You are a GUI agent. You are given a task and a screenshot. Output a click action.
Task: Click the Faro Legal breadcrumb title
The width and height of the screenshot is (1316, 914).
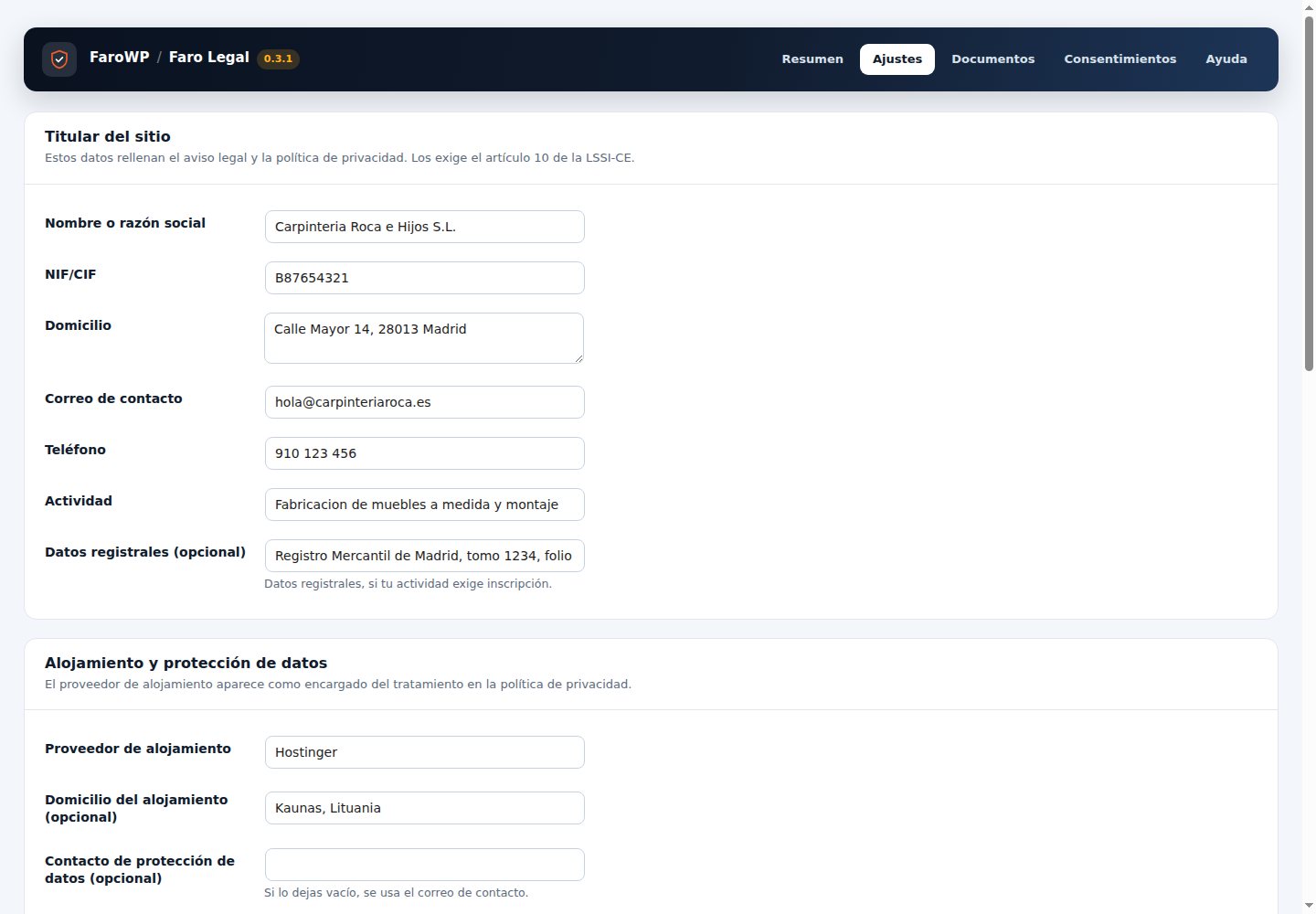209,57
